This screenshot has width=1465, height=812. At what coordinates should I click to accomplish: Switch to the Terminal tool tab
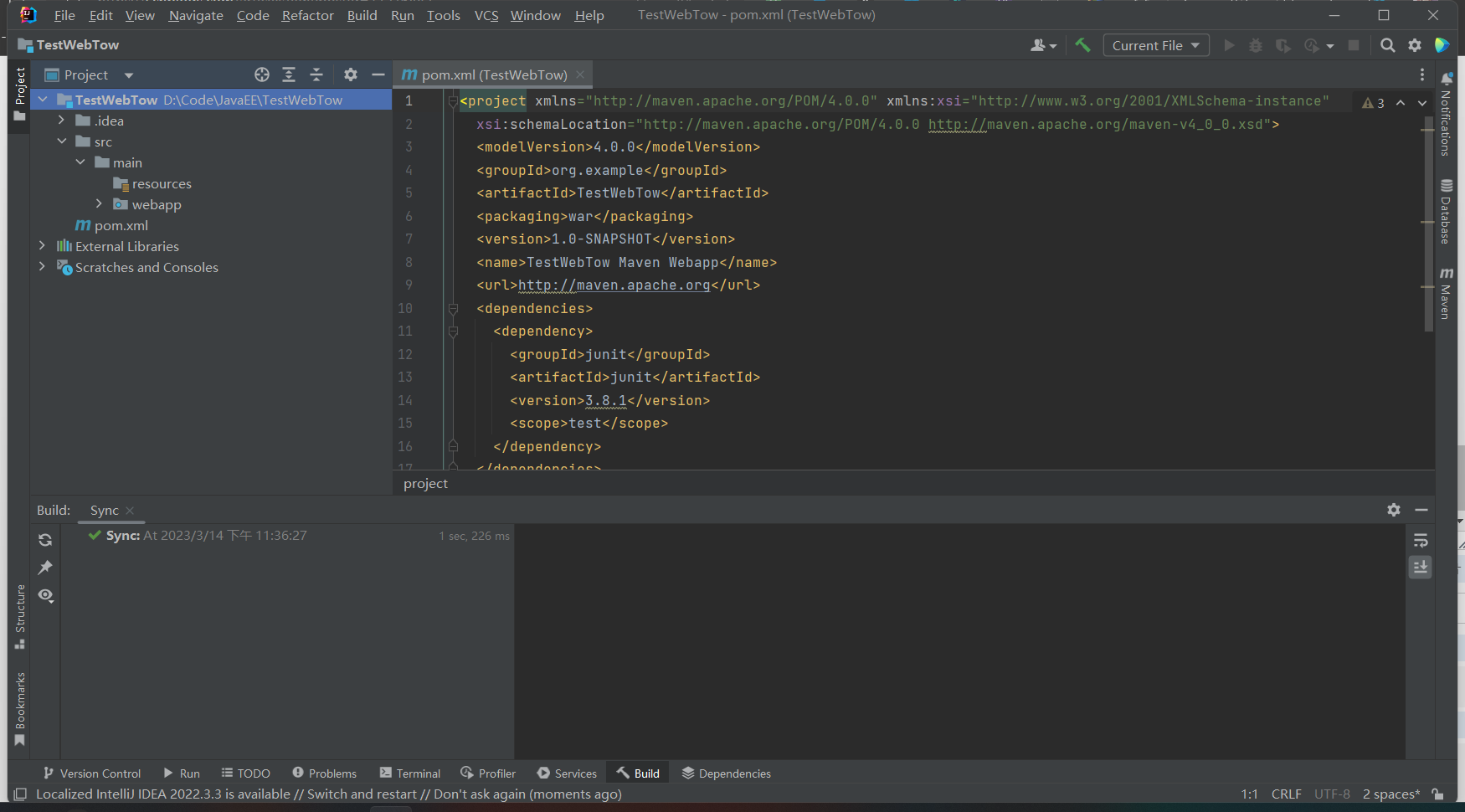pyautogui.click(x=409, y=773)
